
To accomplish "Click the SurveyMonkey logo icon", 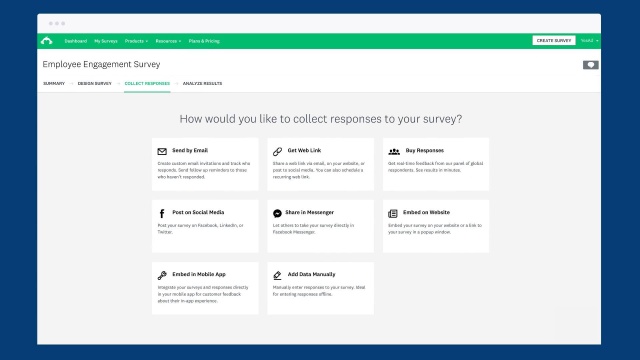I will (x=47, y=40).
